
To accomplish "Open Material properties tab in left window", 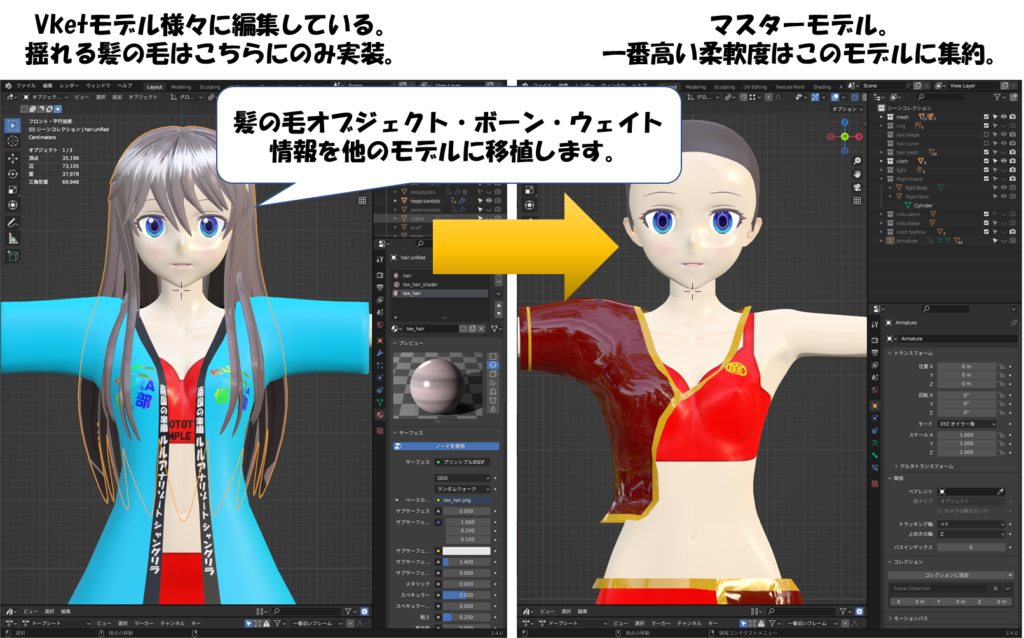I will (x=380, y=415).
